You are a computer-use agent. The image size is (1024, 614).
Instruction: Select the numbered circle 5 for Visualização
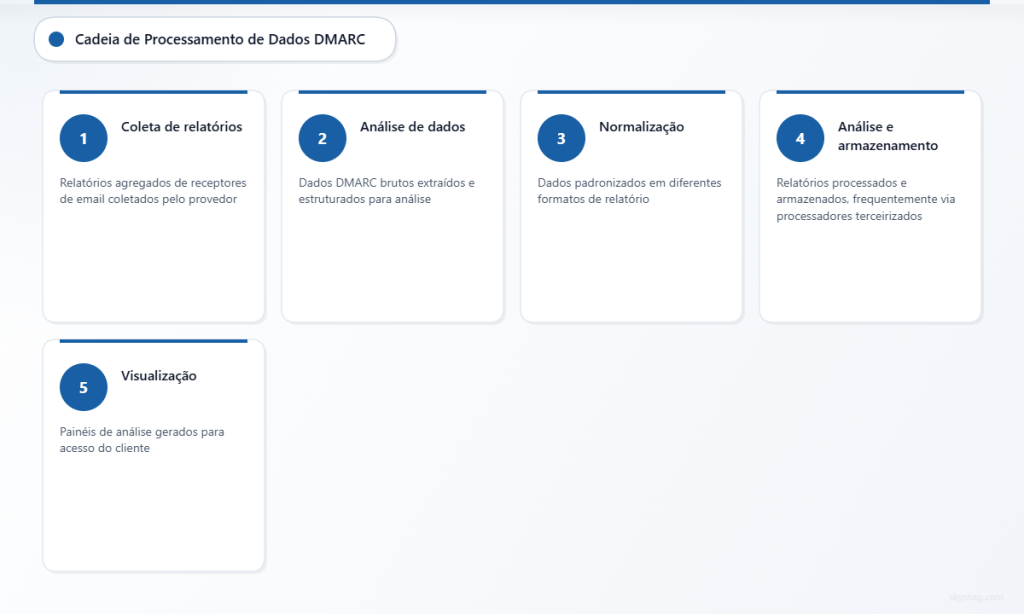(x=83, y=386)
